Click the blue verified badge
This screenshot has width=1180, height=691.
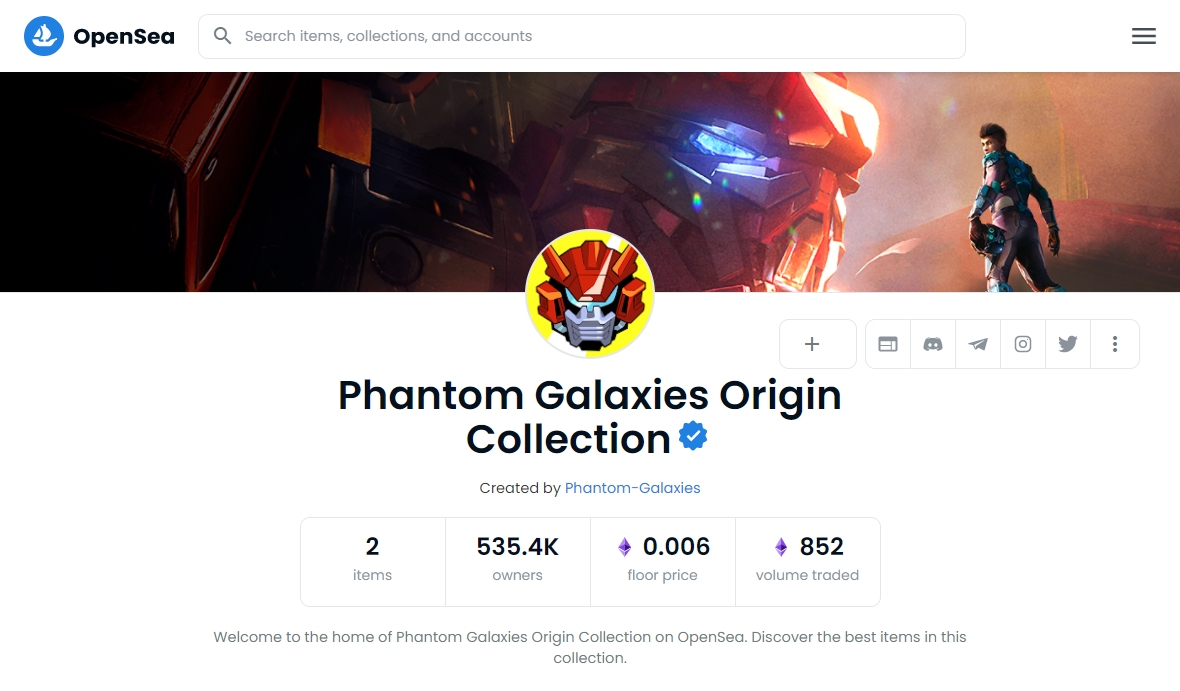[693, 436]
